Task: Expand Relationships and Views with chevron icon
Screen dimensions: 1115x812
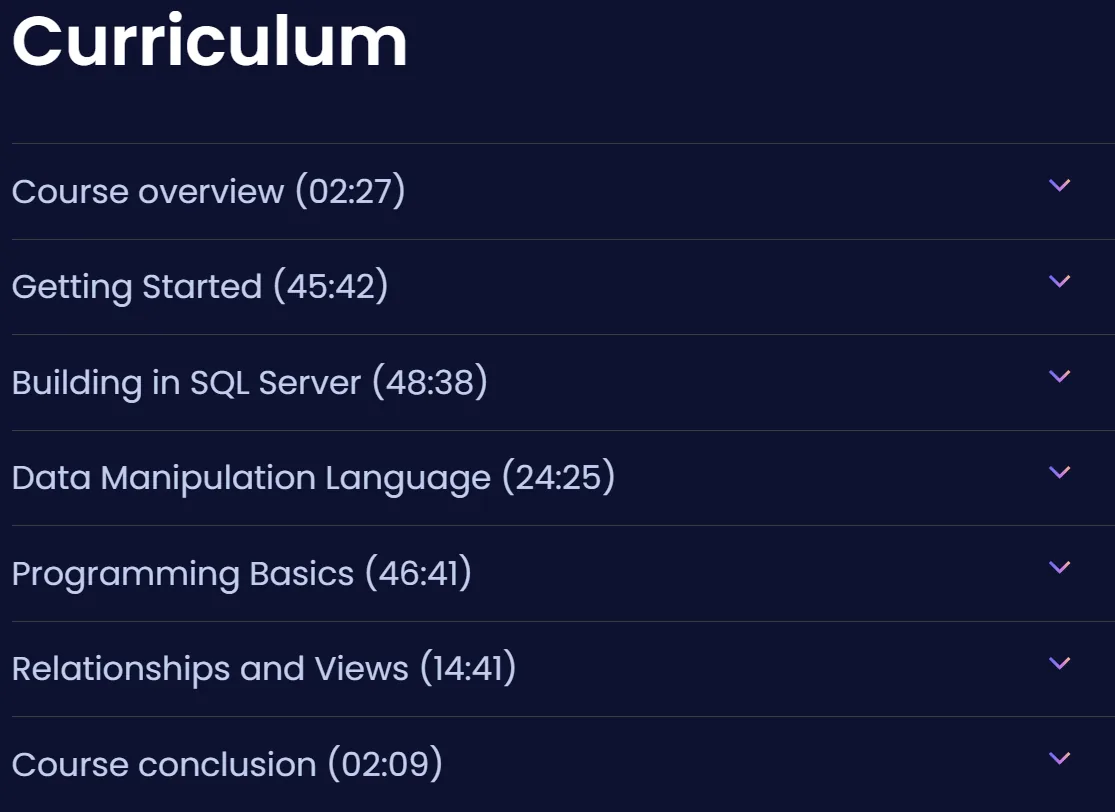Action: tap(1060, 664)
